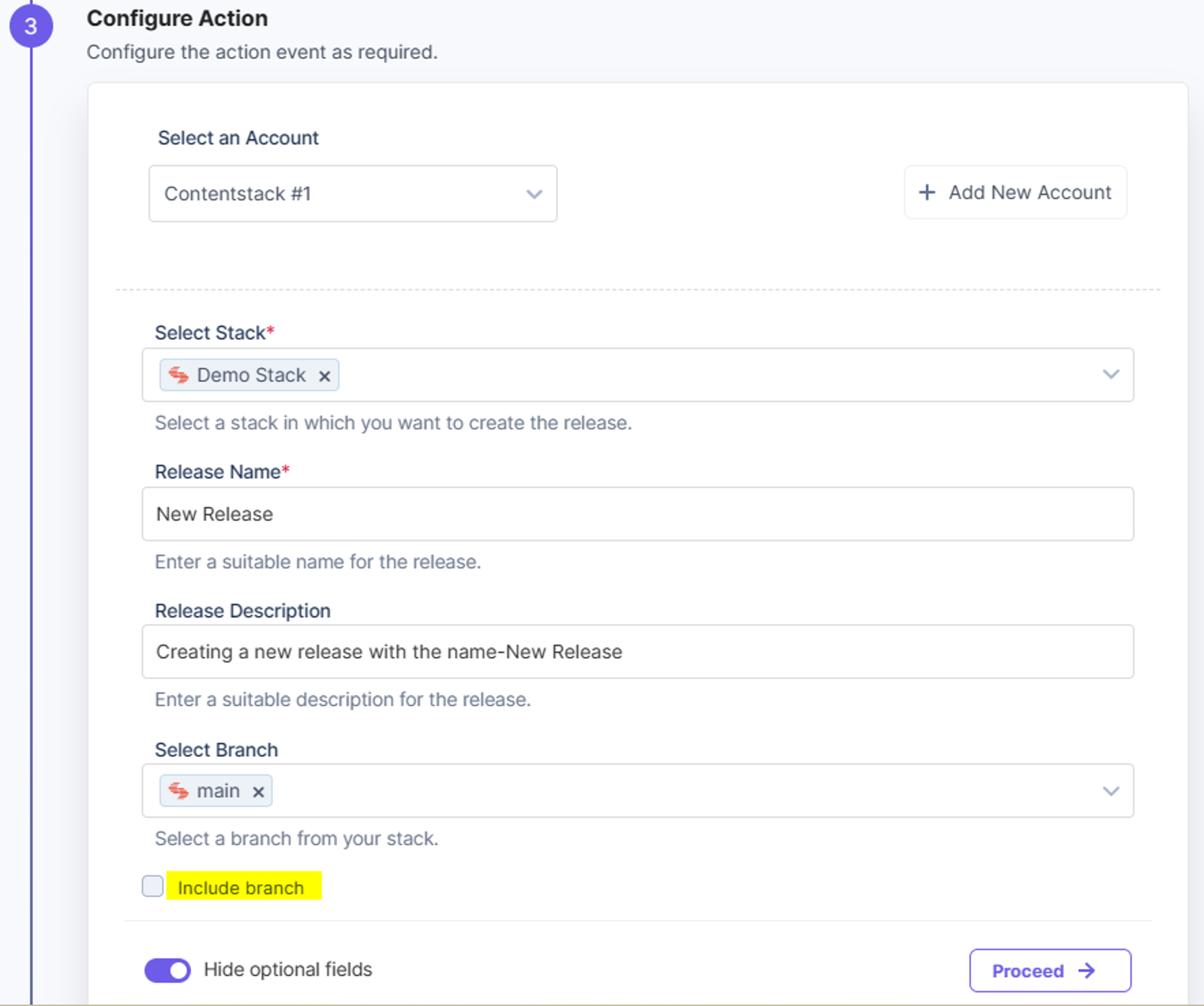Click the Contentstack logo on Demo Stack tag

[x=178, y=375]
